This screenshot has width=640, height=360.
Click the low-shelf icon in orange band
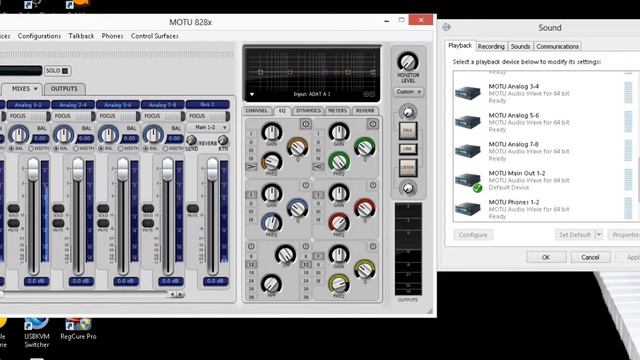(x=251, y=167)
